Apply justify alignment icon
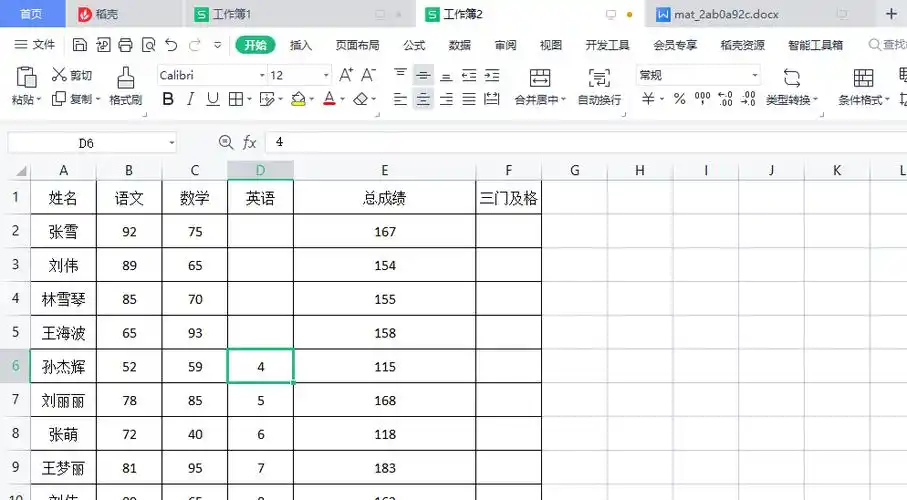This screenshot has height=500, width=907. 469,99
